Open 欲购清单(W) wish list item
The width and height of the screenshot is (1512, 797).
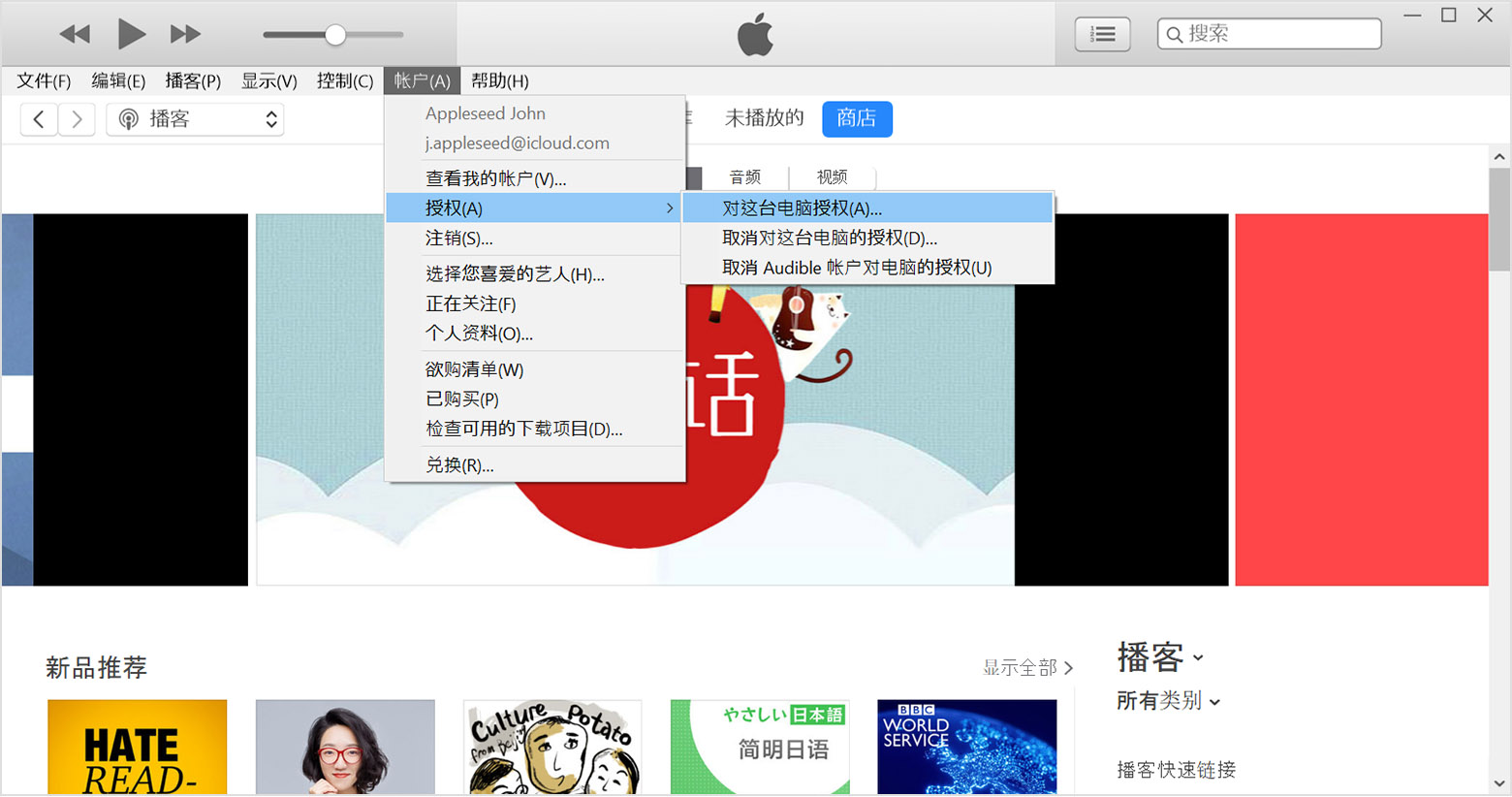535,369
